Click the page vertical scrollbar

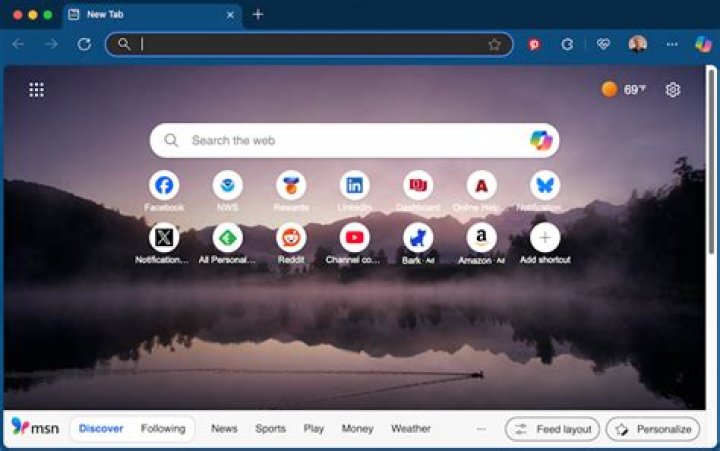[711, 161]
